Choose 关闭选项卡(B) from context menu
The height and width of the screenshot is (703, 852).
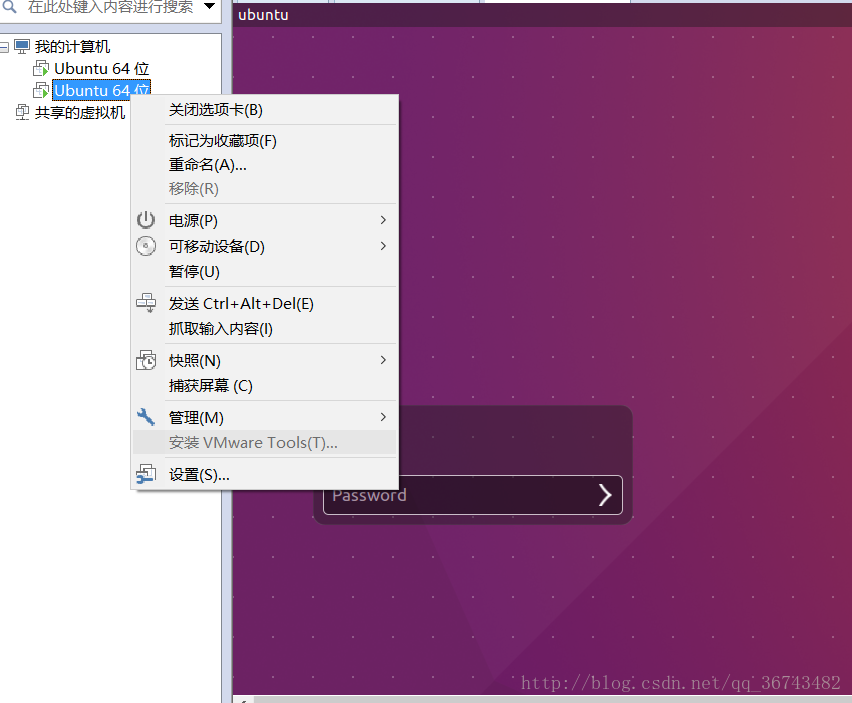(x=216, y=110)
